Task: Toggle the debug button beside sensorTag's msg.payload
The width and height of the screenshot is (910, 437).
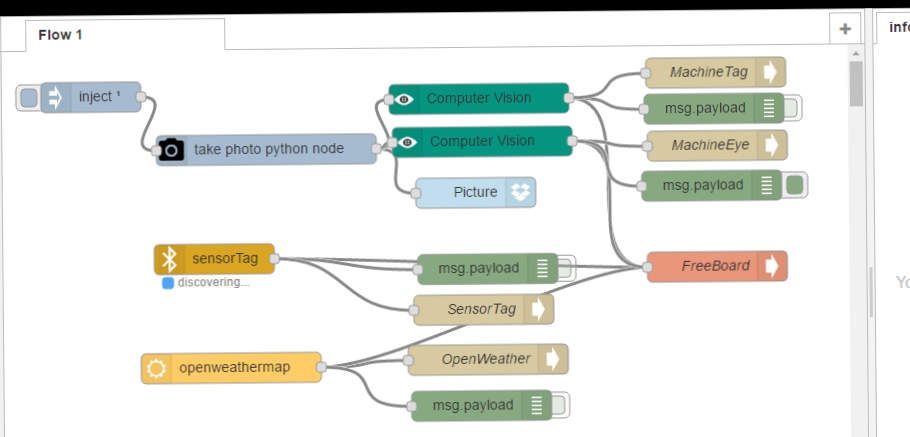Action: coord(566,268)
